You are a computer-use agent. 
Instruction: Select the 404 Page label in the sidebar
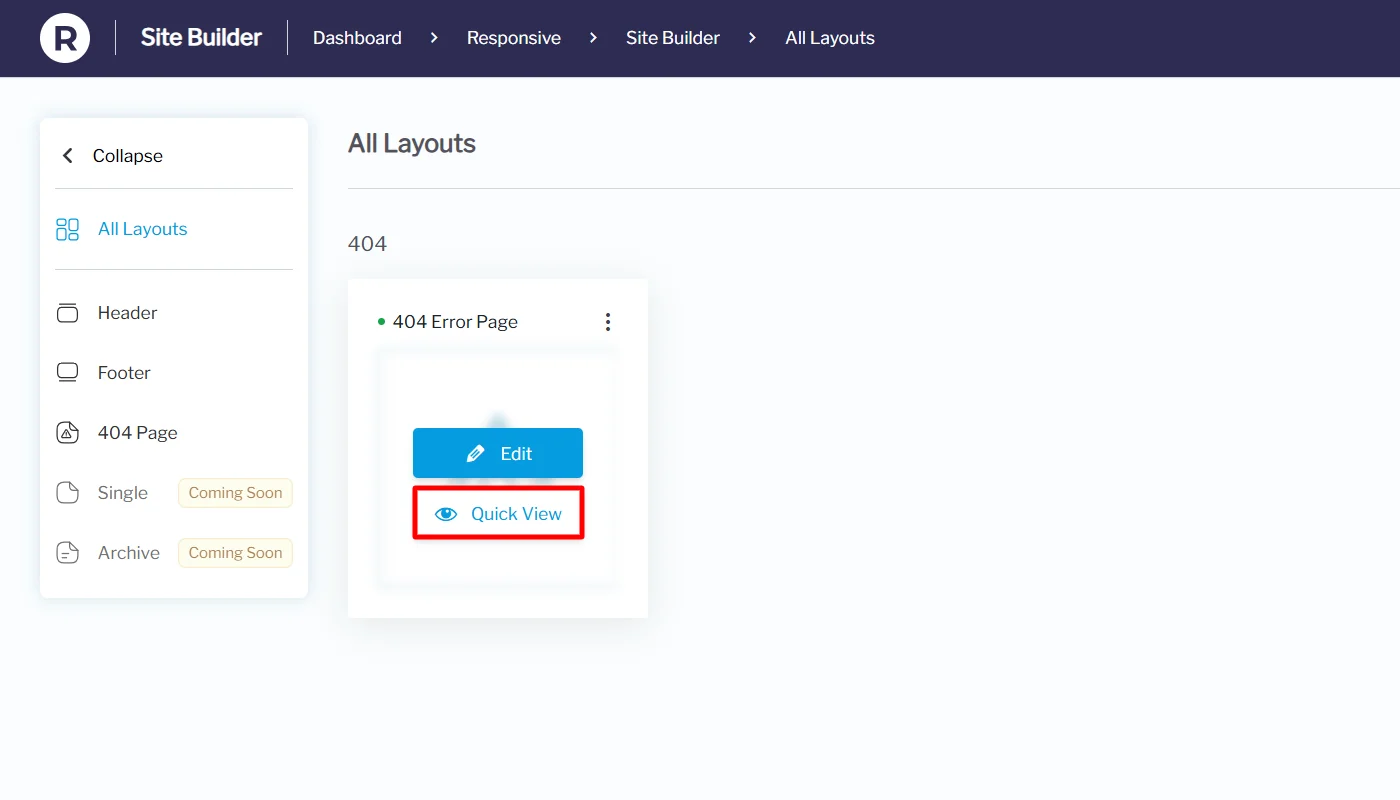[x=138, y=433]
